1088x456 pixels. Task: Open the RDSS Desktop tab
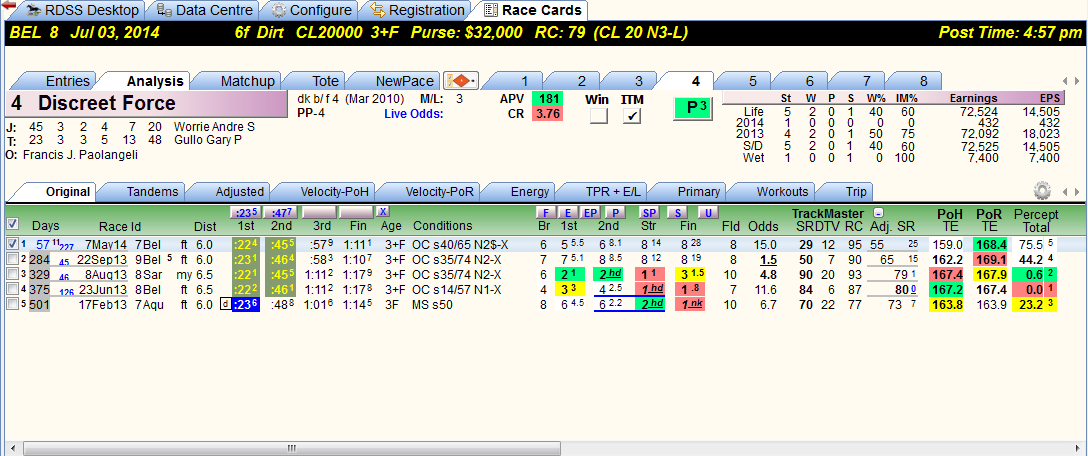tap(83, 10)
